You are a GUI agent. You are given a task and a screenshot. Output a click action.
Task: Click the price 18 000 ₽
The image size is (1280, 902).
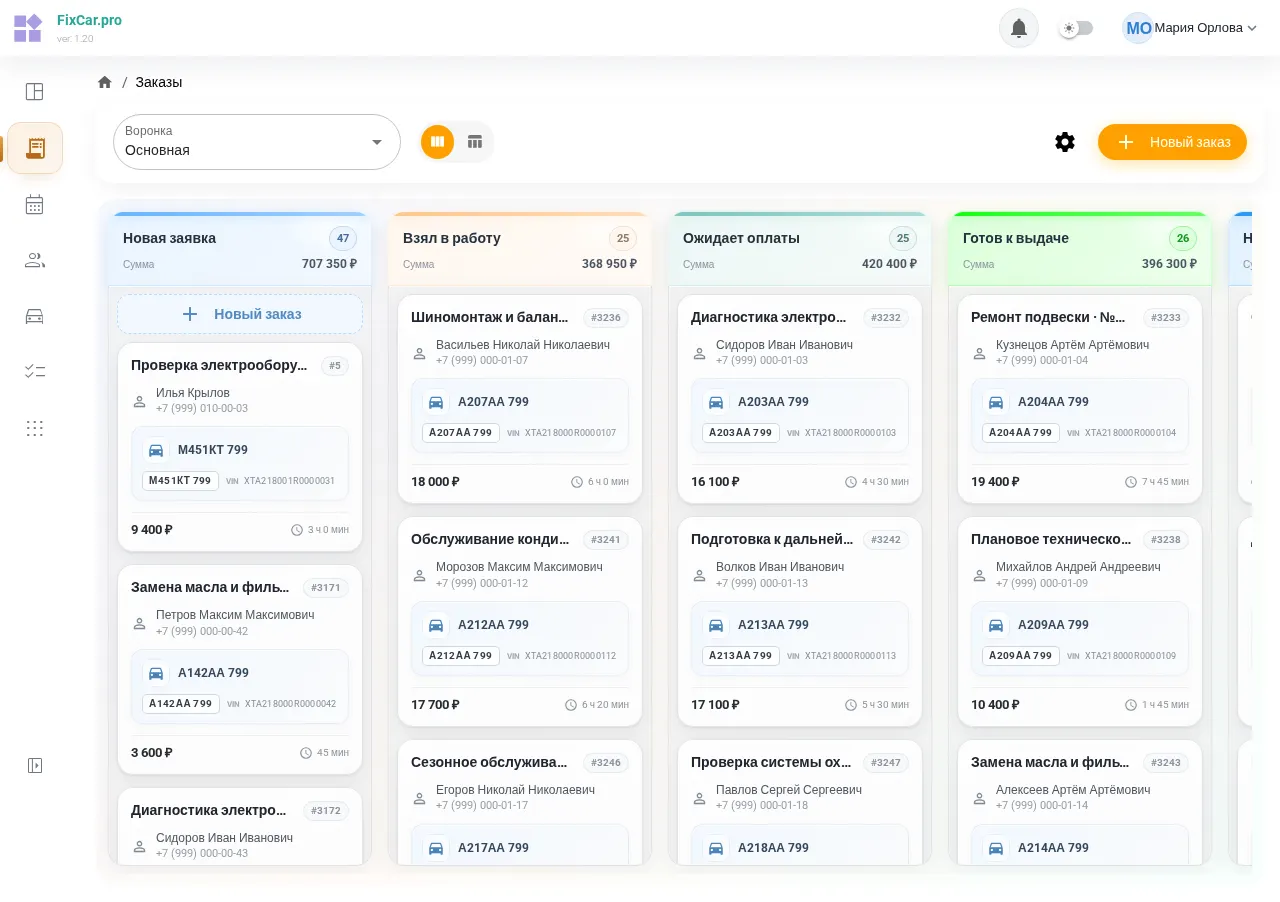(435, 482)
